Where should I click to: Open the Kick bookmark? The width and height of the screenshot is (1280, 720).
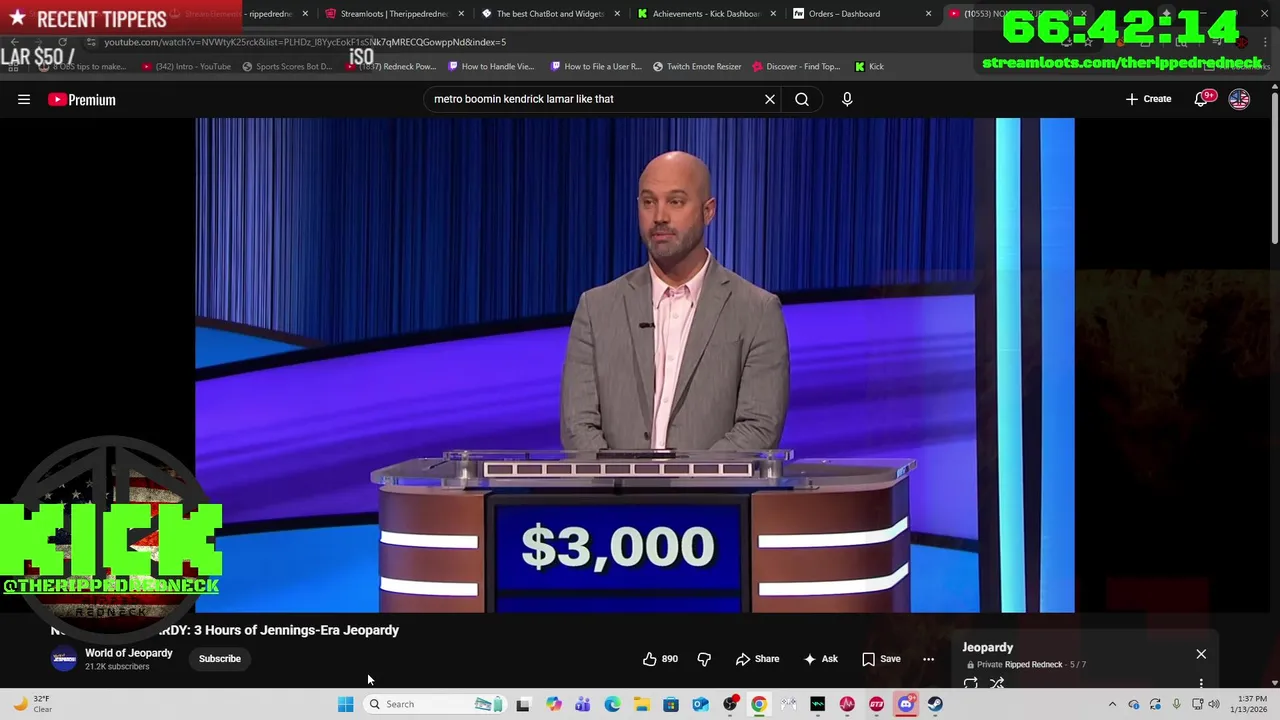pyautogui.click(x=869, y=67)
